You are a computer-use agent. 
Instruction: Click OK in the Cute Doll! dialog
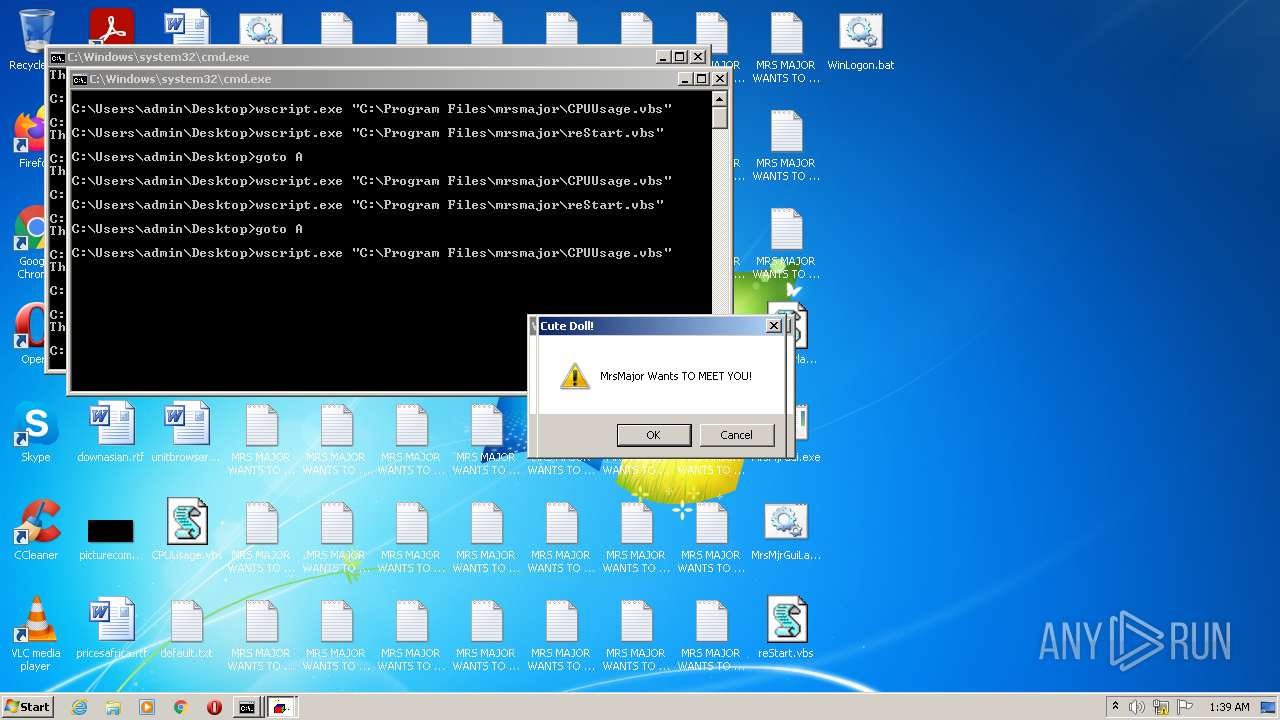pyautogui.click(x=653, y=435)
